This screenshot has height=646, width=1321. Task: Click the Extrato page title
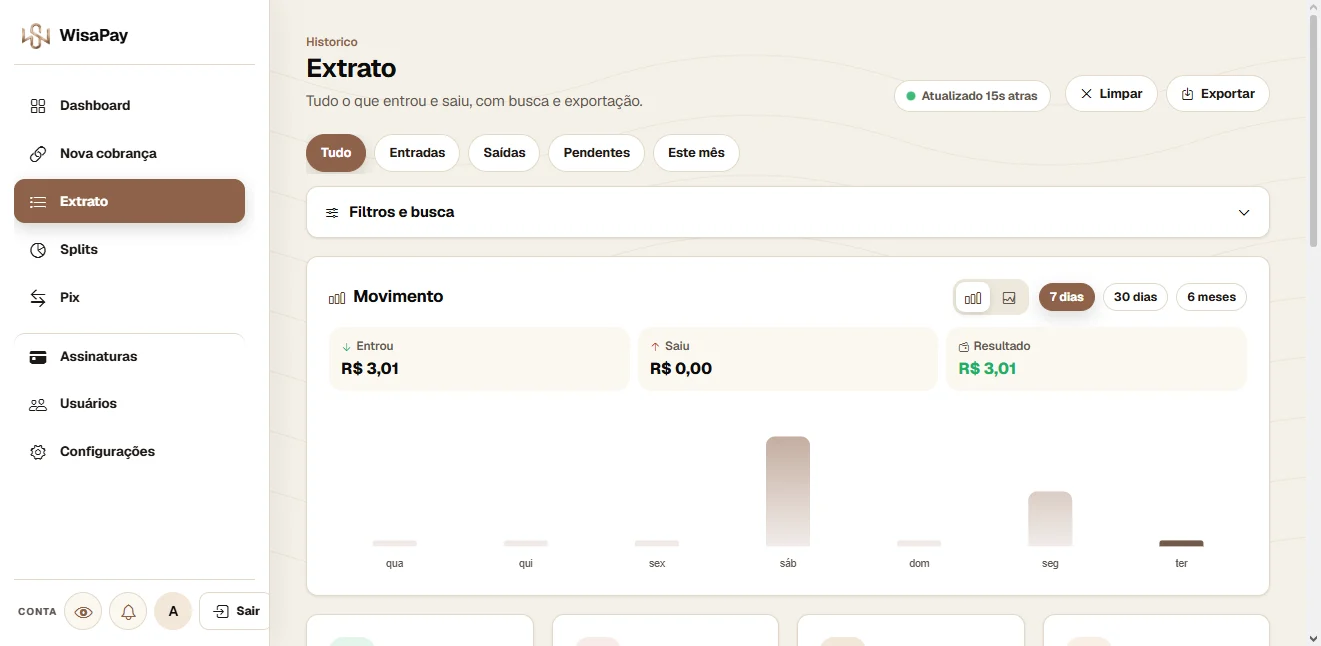click(351, 68)
